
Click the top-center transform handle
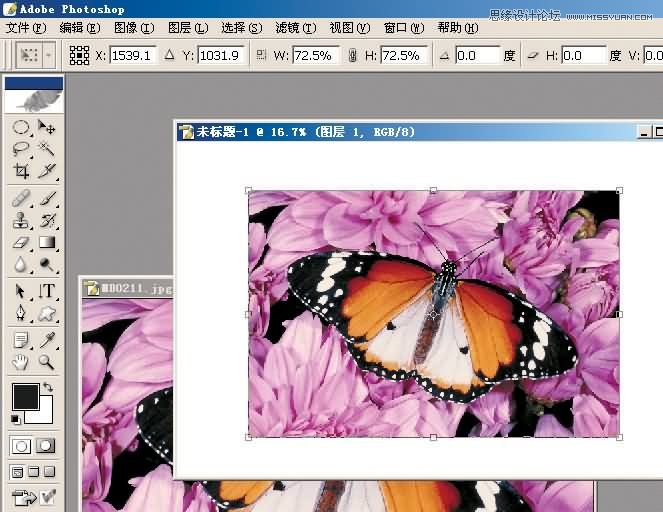pos(433,191)
